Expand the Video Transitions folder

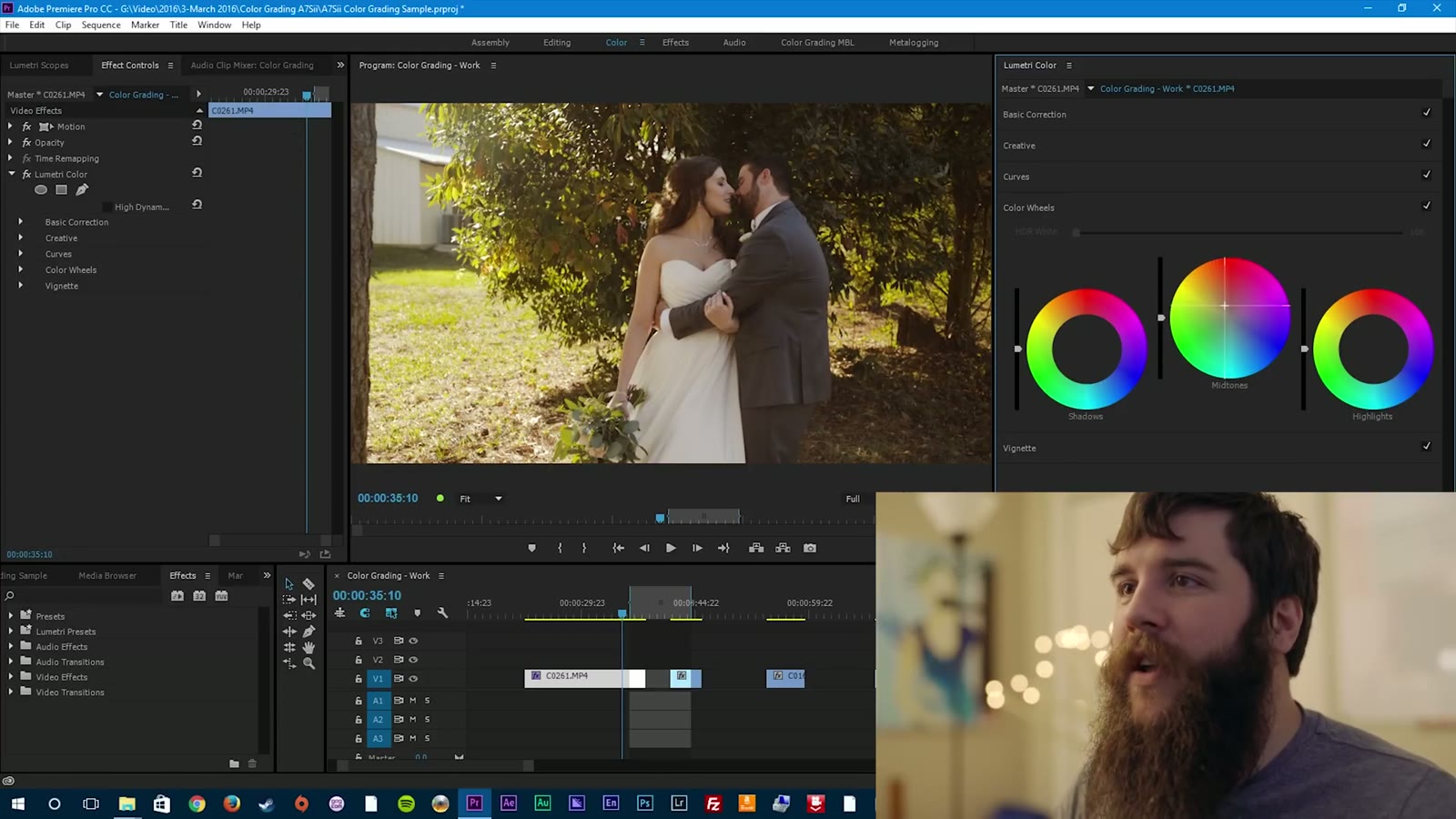(x=11, y=692)
